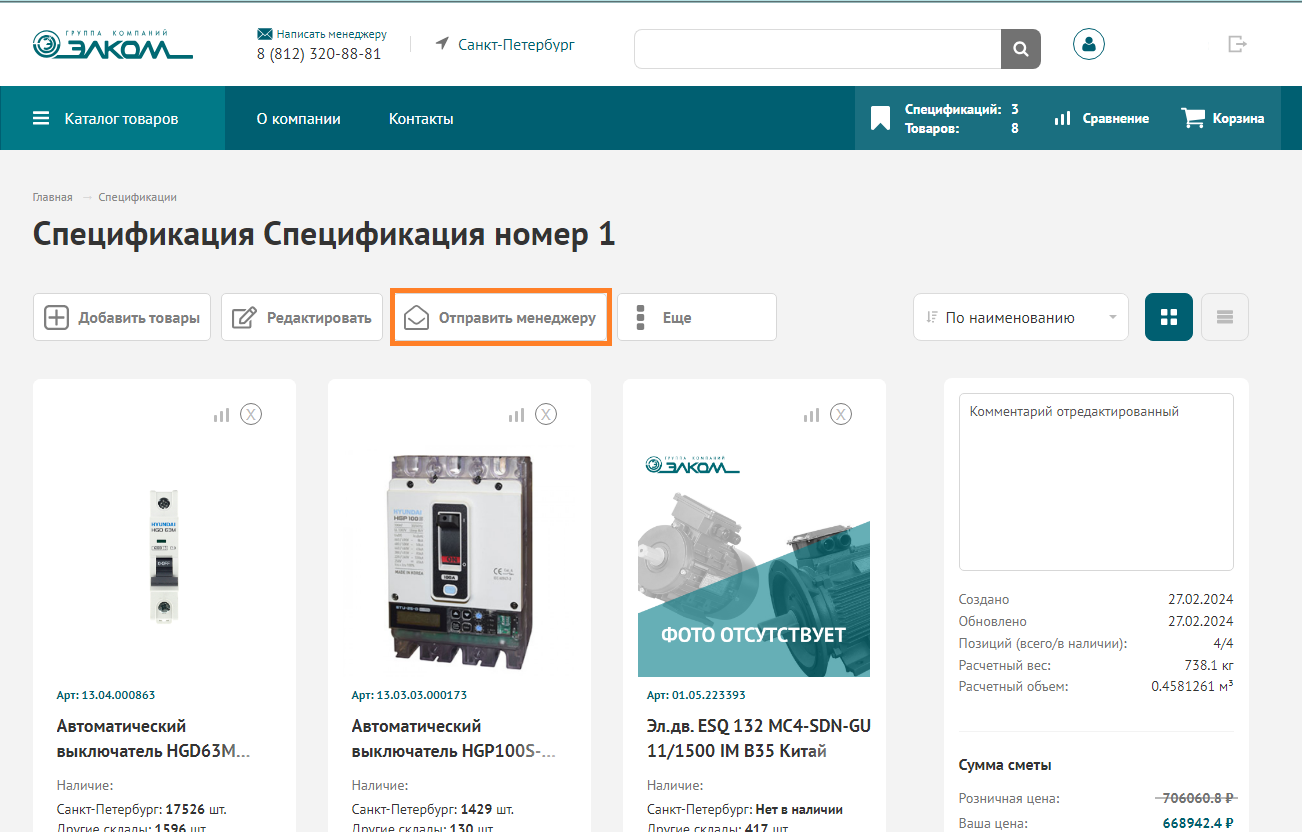Viewport: 1302px width, 832px height.
Task: Switch to list view
Action: (1224, 317)
